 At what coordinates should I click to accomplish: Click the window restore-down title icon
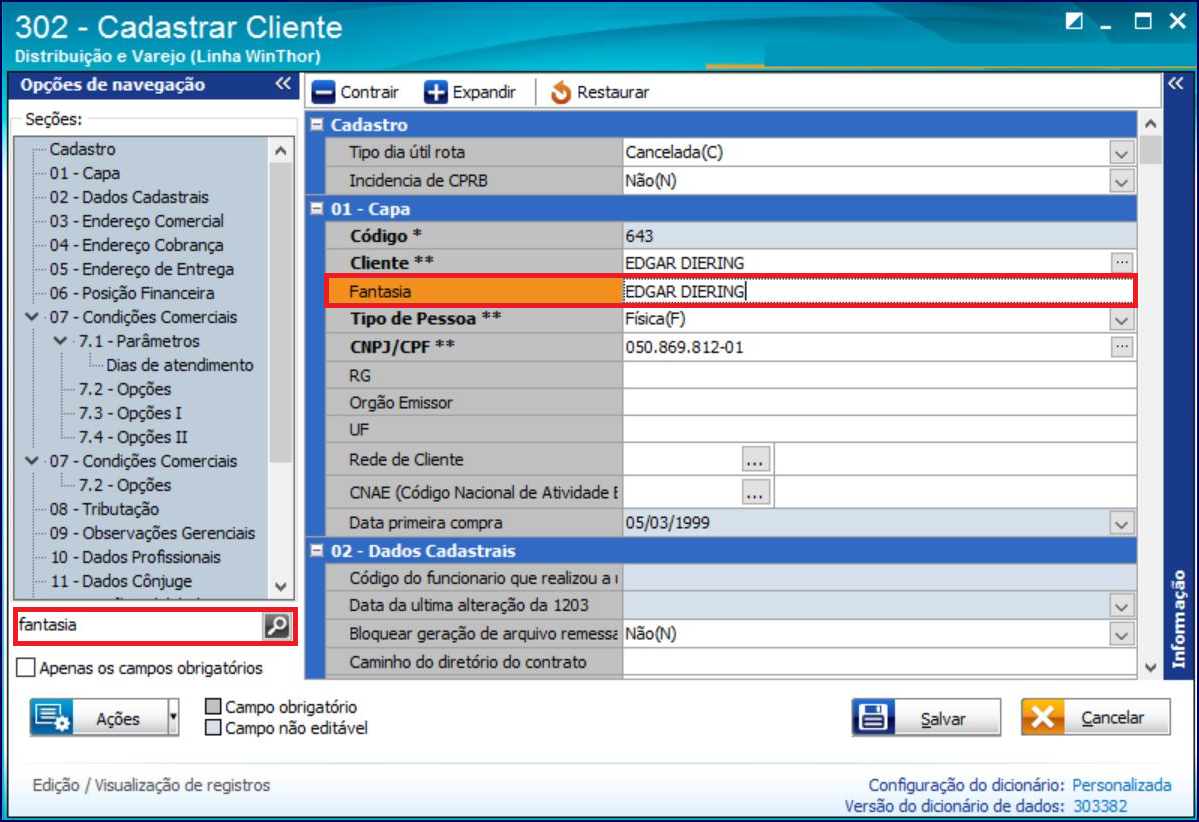tap(1074, 21)
